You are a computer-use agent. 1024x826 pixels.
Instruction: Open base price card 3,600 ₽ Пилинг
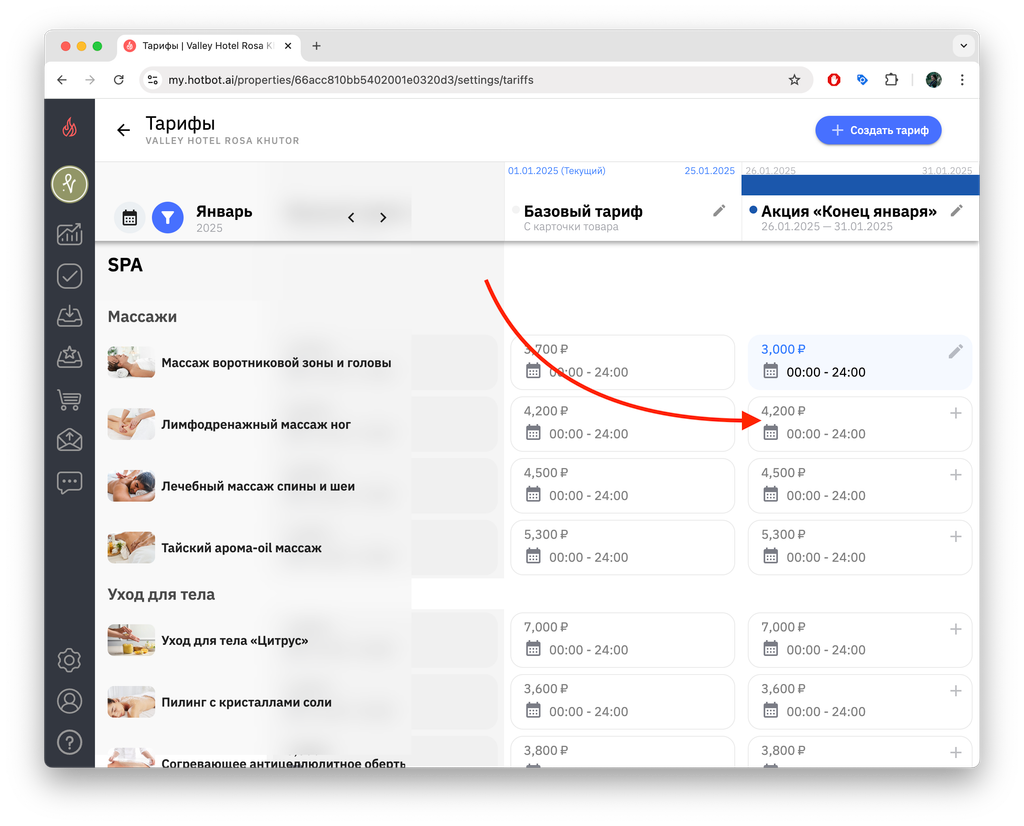(622, 701)
